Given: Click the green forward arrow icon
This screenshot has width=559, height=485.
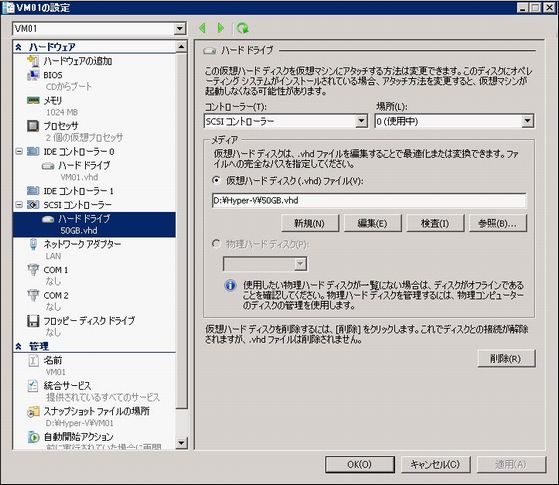Looking at the screenshot, I should [x=221, y=28].
